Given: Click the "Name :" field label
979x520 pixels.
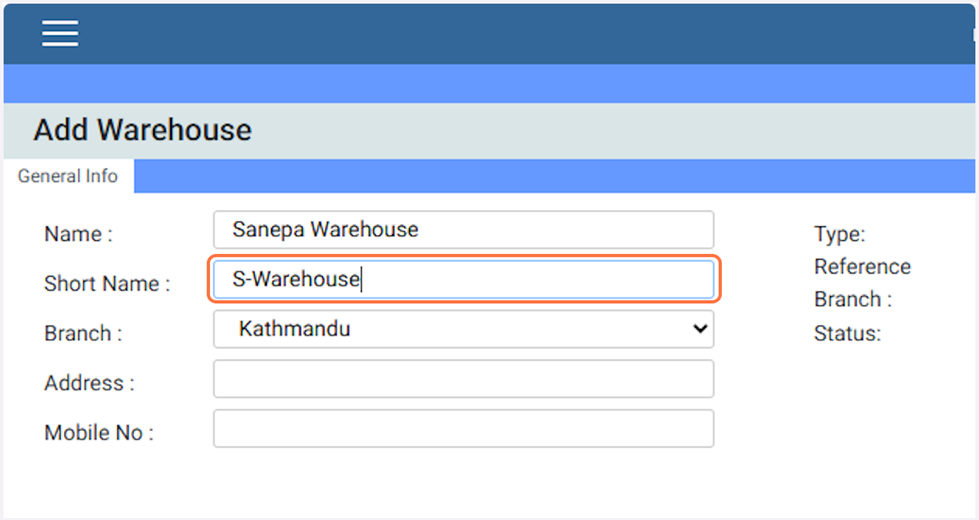Looking at the screenshot, I should 78,235.
